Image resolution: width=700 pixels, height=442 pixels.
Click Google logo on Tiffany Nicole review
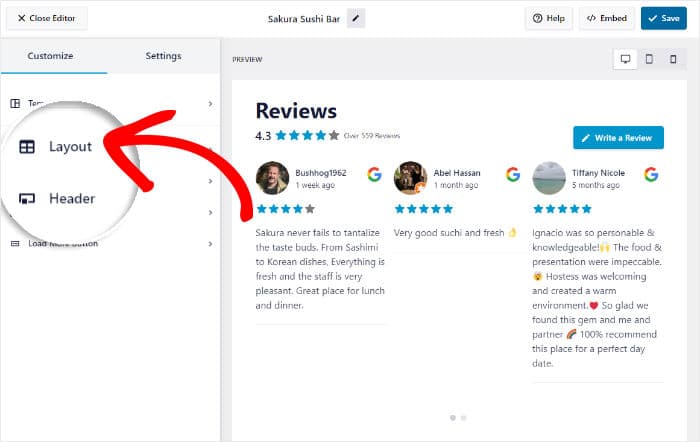(x=651, y=174)
